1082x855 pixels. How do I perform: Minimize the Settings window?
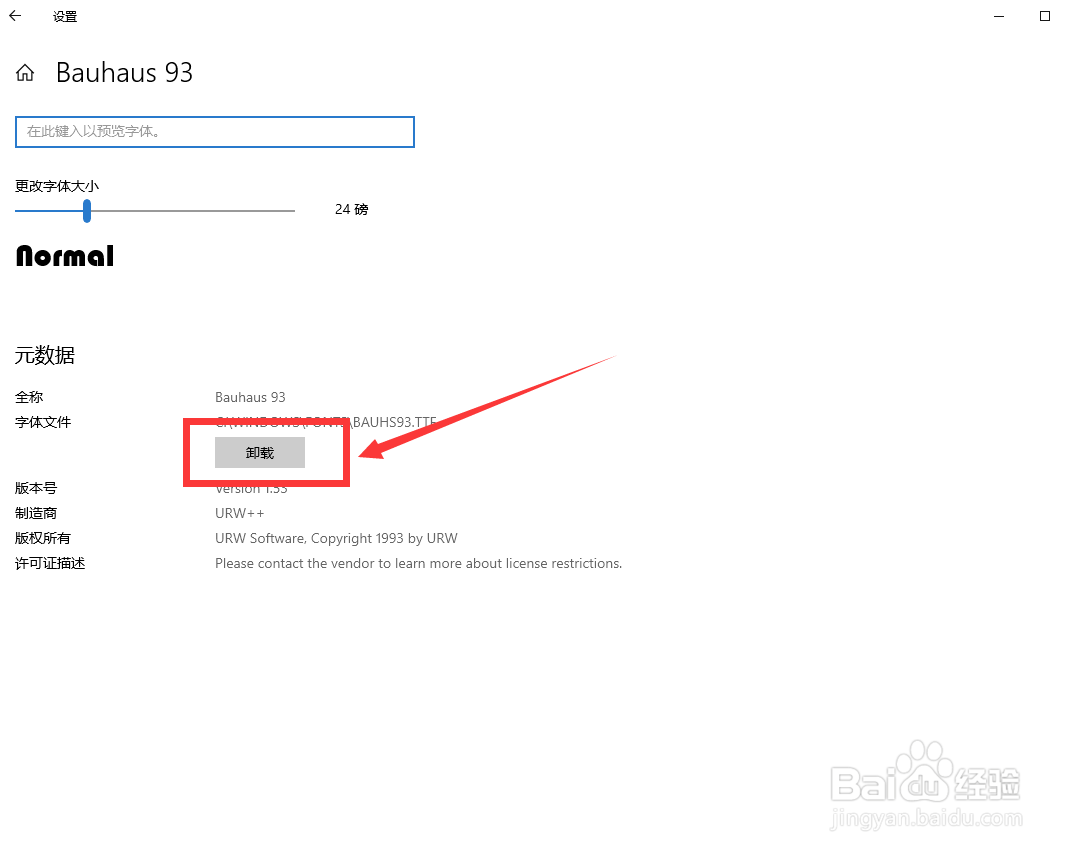[999, 16]
